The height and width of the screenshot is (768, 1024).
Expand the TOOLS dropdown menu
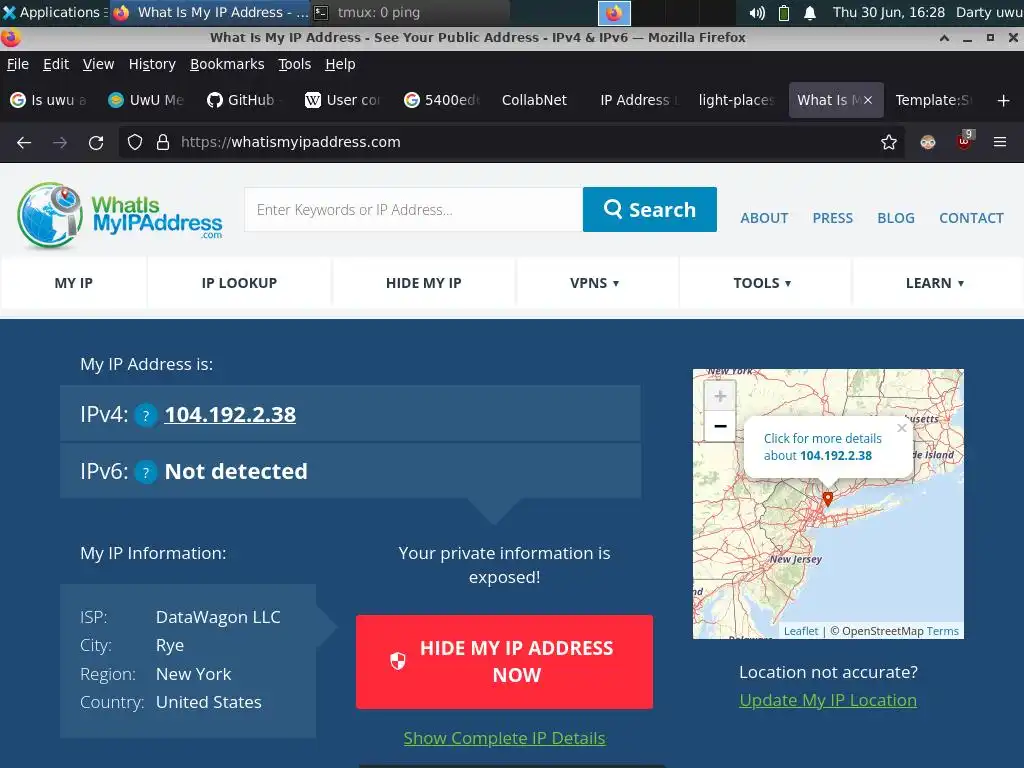[x=762, y=283]
